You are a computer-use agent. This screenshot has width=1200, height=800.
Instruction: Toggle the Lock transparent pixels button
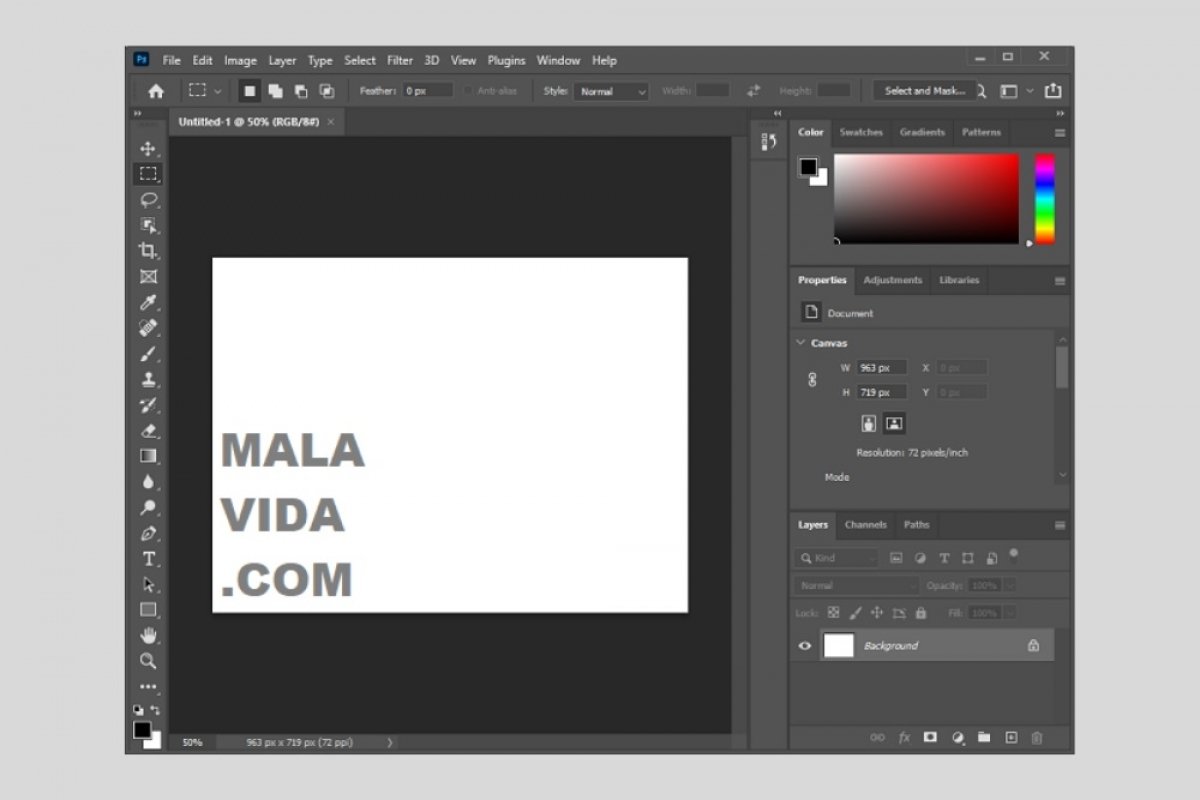click(x=833, y=613)
